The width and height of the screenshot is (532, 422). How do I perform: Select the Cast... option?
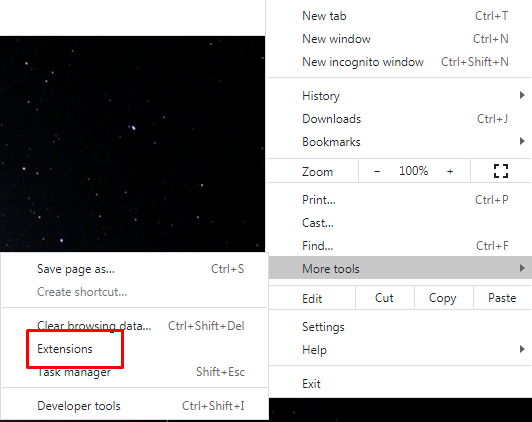399,223
